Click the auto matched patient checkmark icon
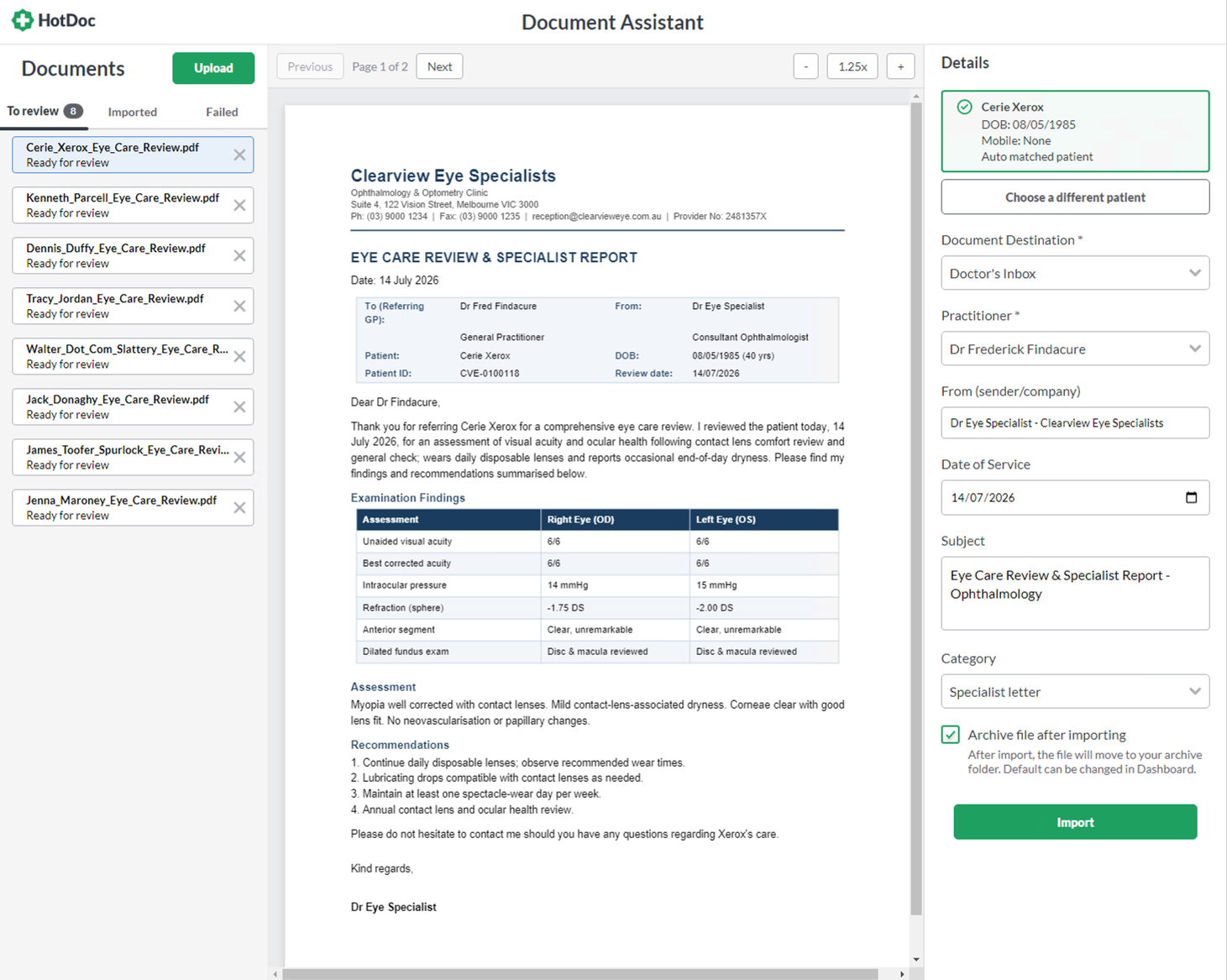This screenshot has height=980, width=1227. pos(964,107)
